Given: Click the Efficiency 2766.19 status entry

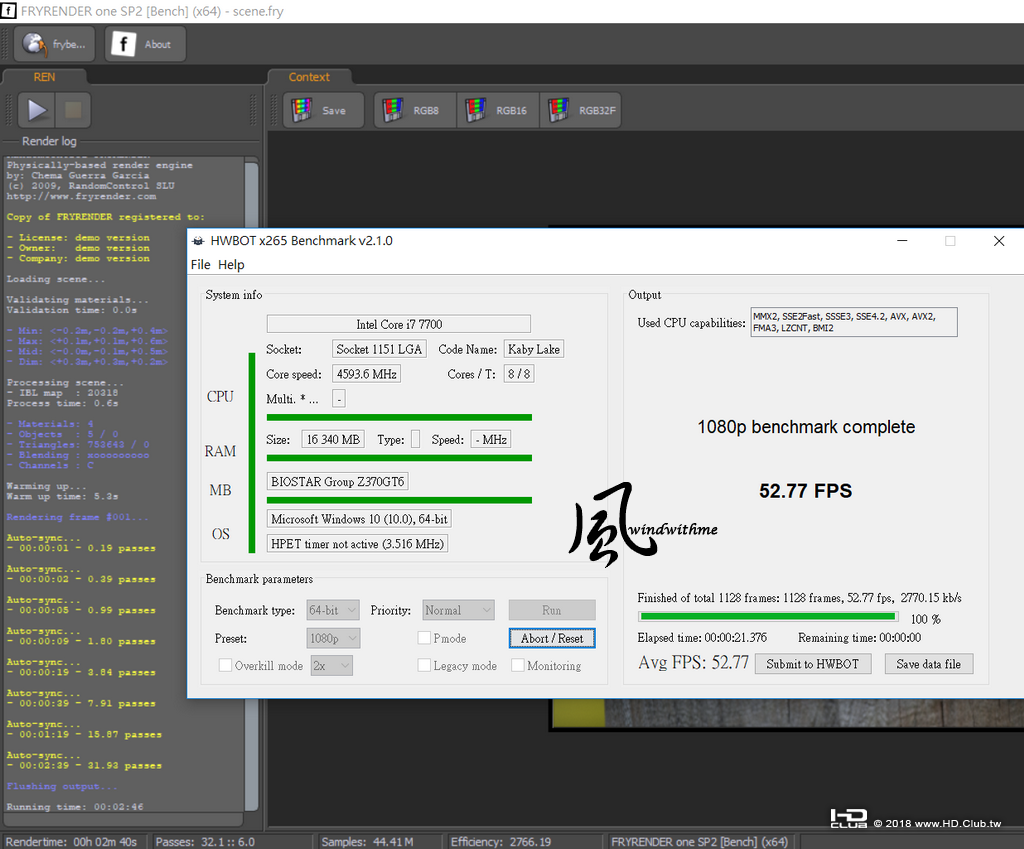Looking at the screenshot, I should click(501, 842).
